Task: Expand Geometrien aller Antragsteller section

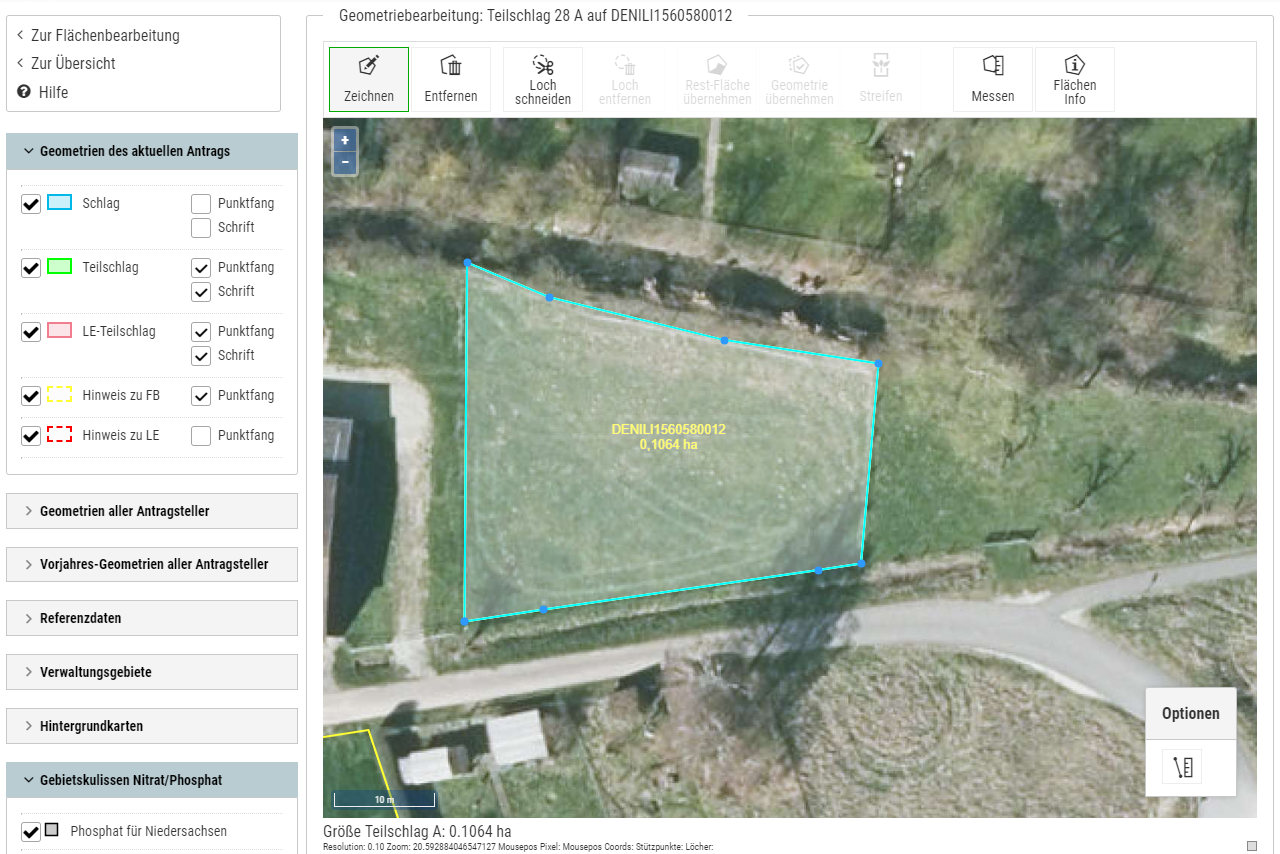Action: pyautogui.click(x=152, y=511)
